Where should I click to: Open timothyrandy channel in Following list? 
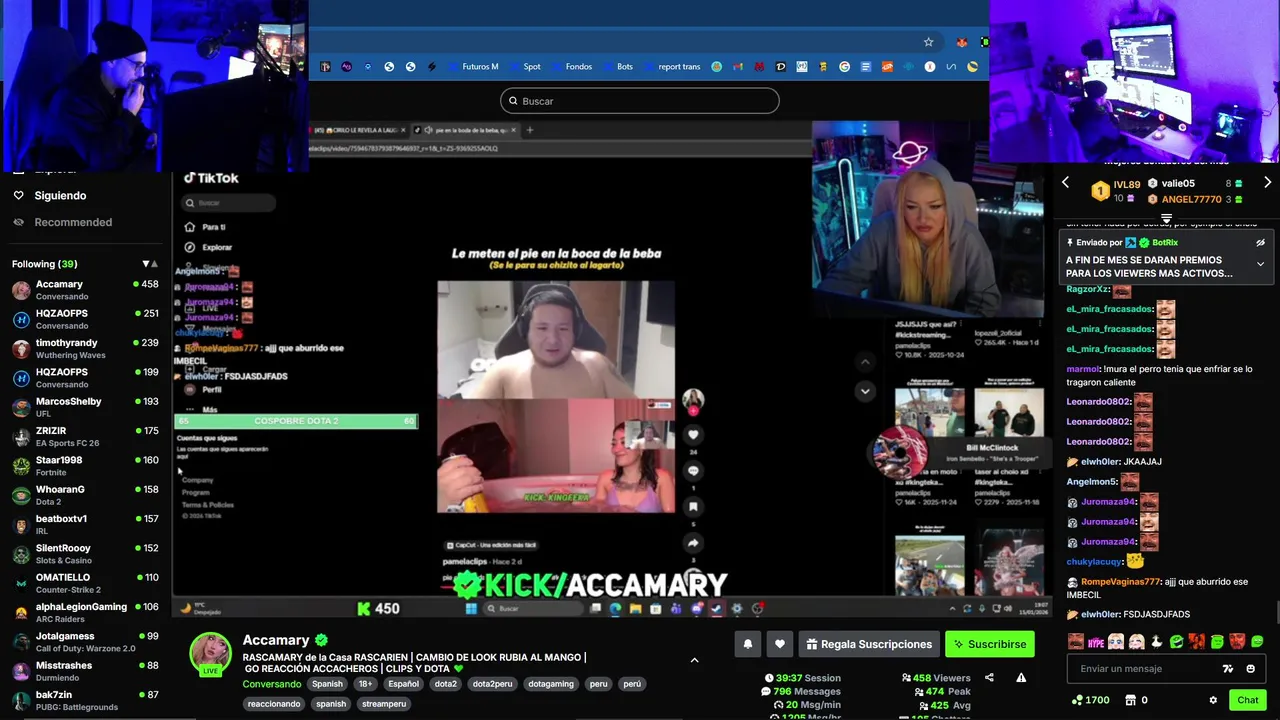pos(86,348)
